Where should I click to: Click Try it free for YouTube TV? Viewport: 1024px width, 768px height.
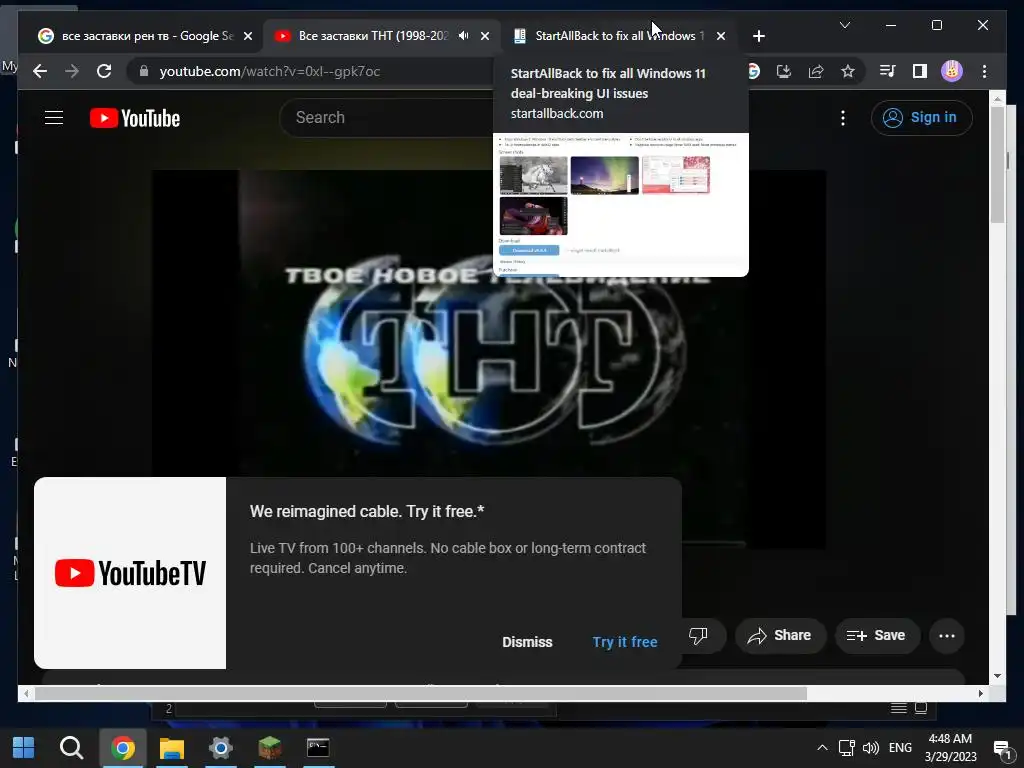[624, 642]
